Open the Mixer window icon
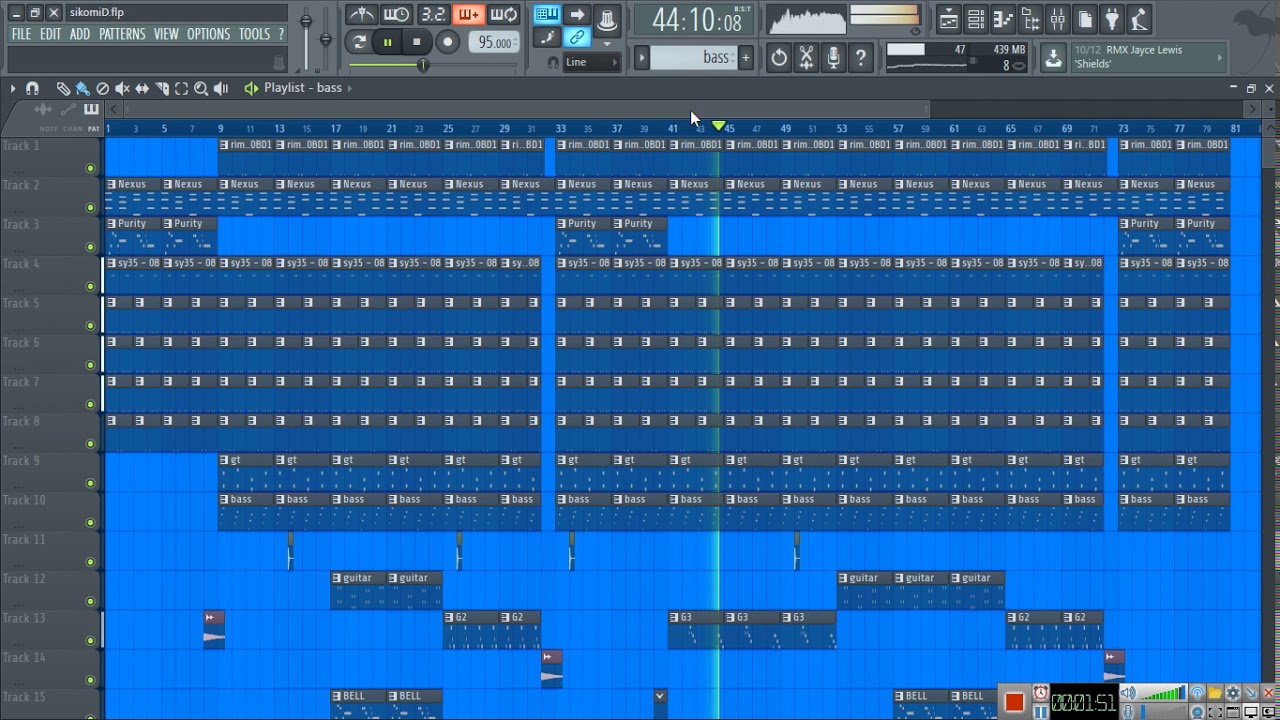The width and height of the screenshot is (1280, 720). pos(1057,19)
